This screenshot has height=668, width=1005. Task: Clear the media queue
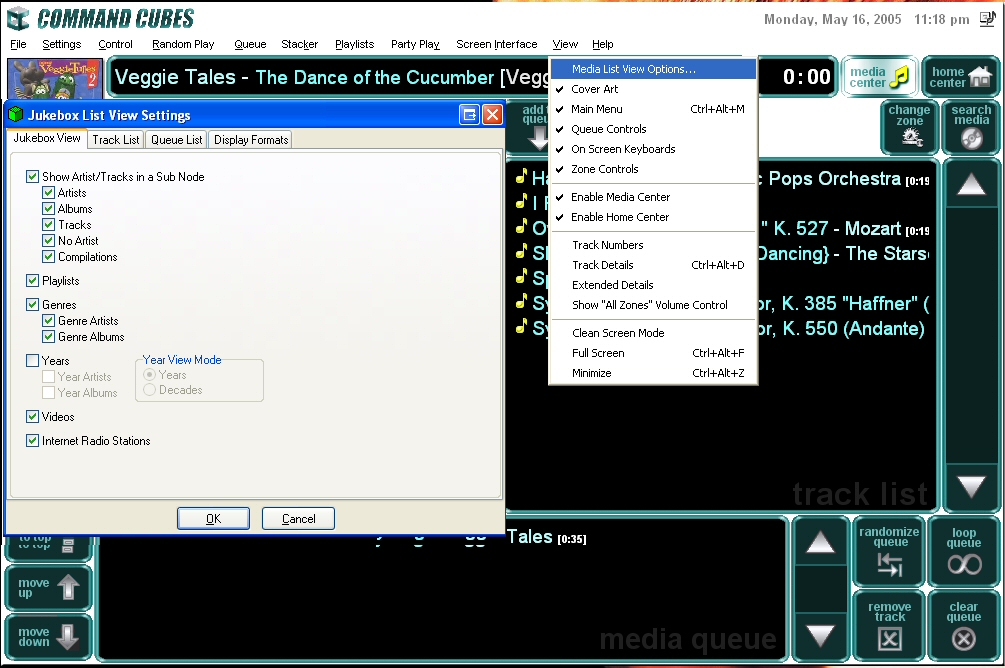coord(963,624)
